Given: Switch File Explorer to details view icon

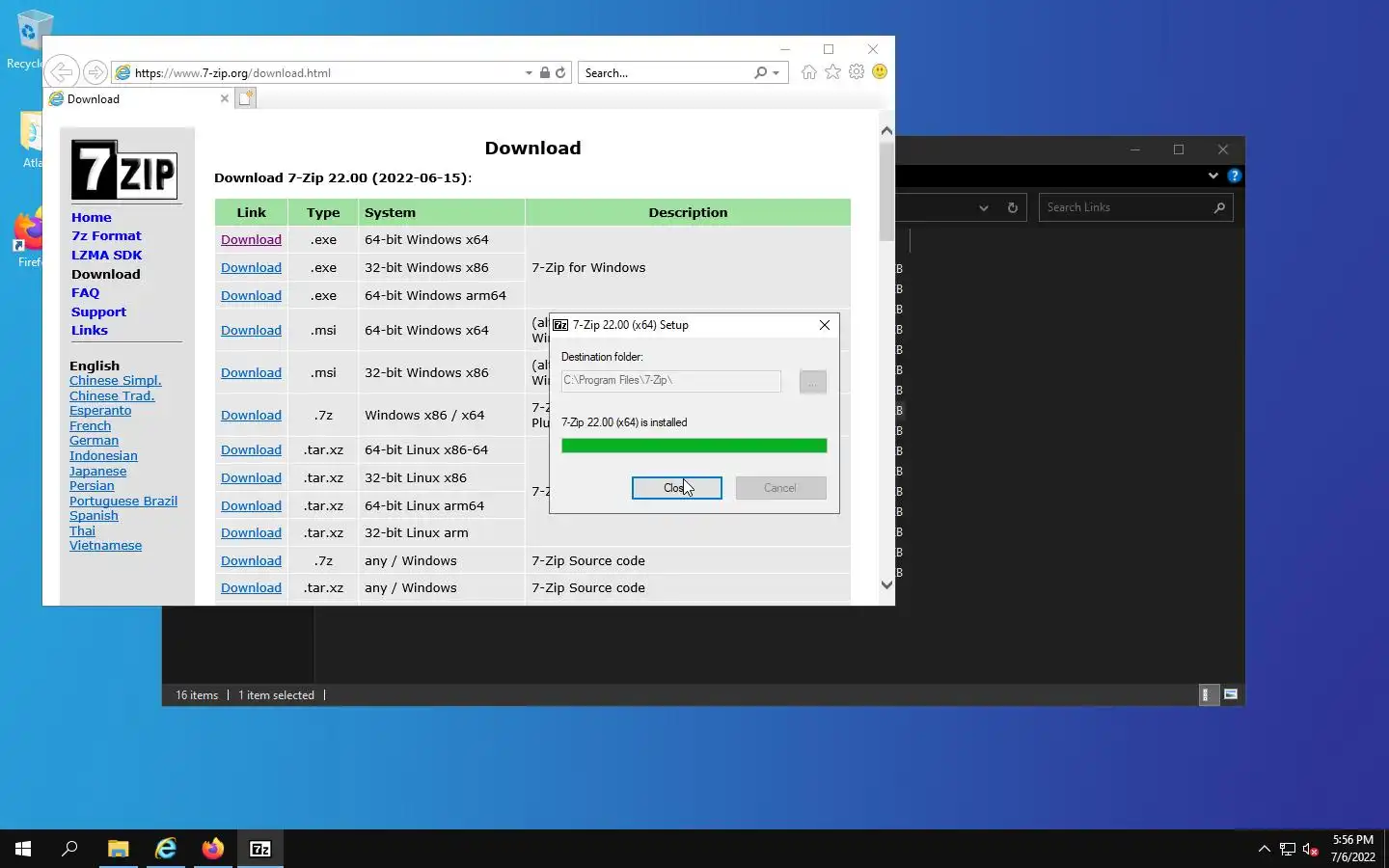Looking at the screenshot, I should pyautogui.click(x=1207, y=694).
